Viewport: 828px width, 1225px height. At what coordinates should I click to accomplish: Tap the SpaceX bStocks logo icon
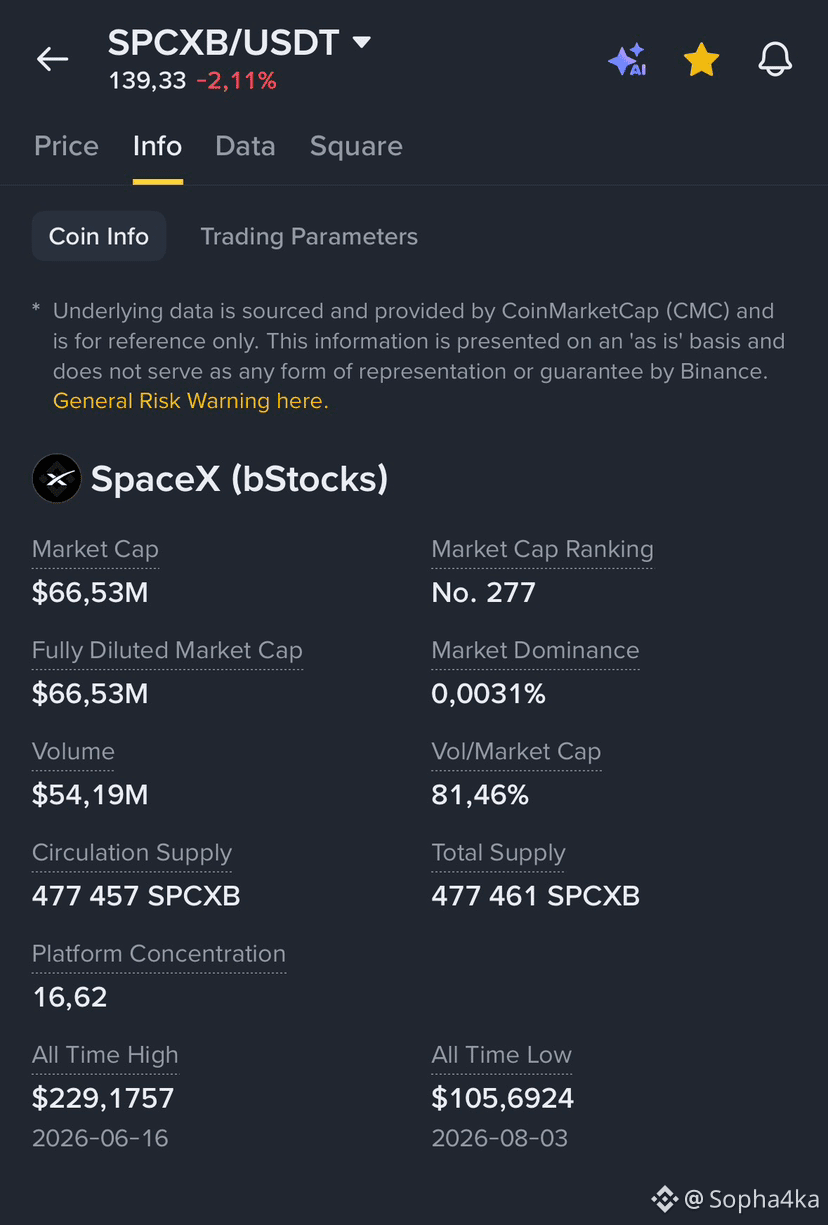point(57,478)
